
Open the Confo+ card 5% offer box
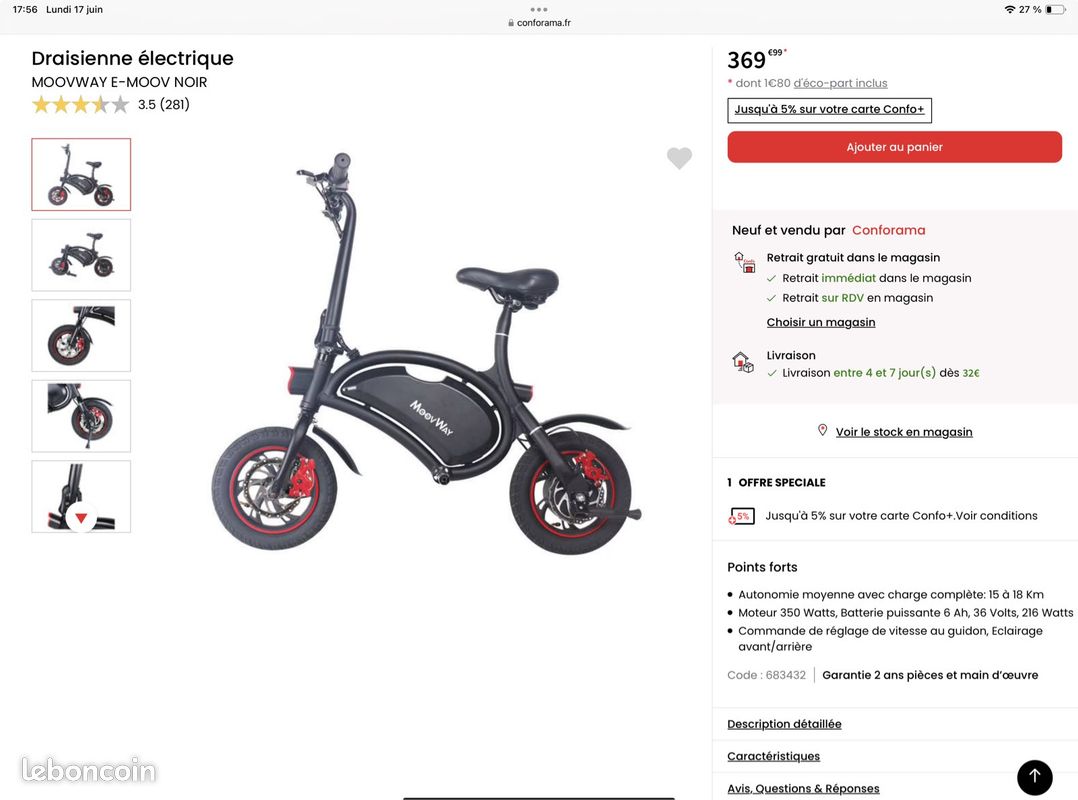pos(829,110)
